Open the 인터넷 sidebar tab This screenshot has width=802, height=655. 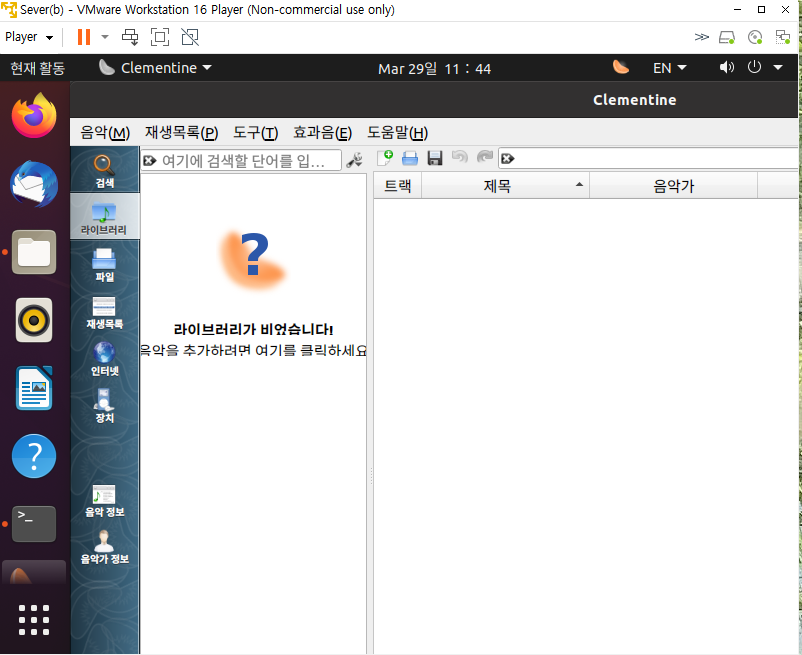[x=104, y=359]
